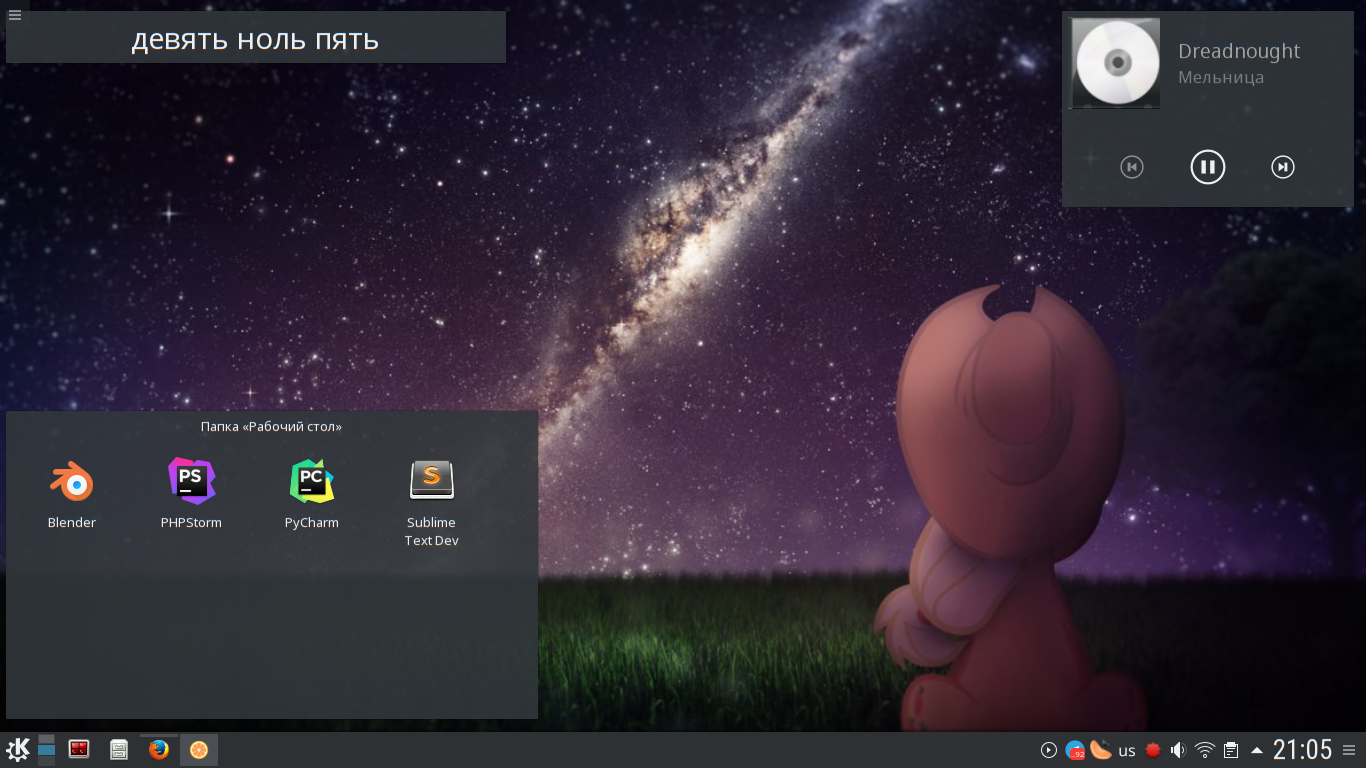Open the volume control in the tray
The height and width of the screenshot is (768, 1366).
(1178, 750)
